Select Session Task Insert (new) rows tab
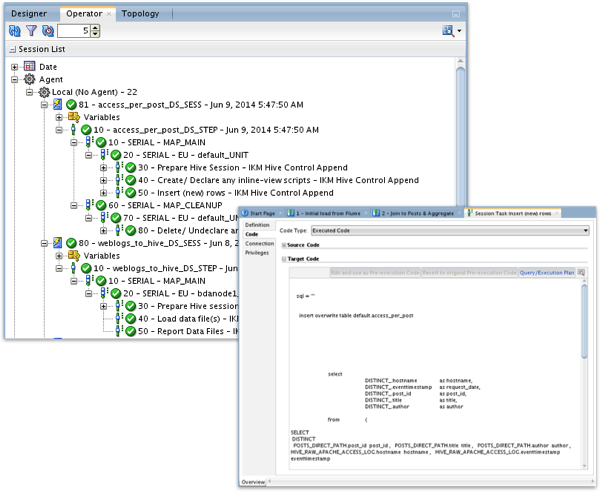 click(x=513, y=213)
